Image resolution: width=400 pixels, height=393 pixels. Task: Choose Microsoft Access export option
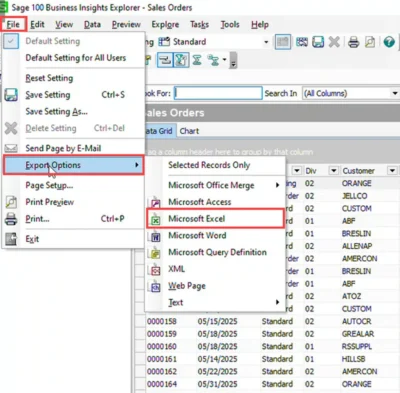[215, 202]
